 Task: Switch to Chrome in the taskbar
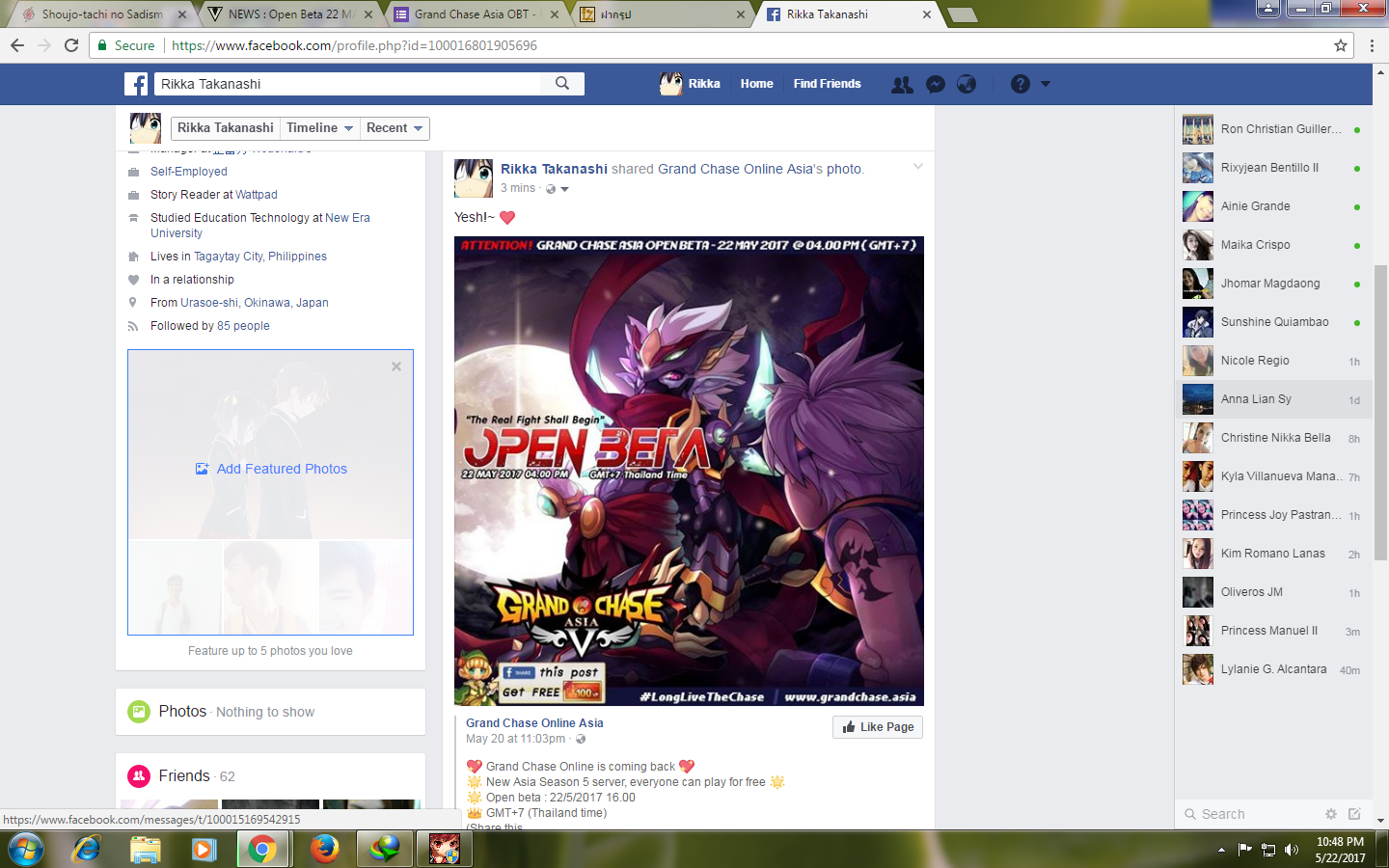(262, 850)
